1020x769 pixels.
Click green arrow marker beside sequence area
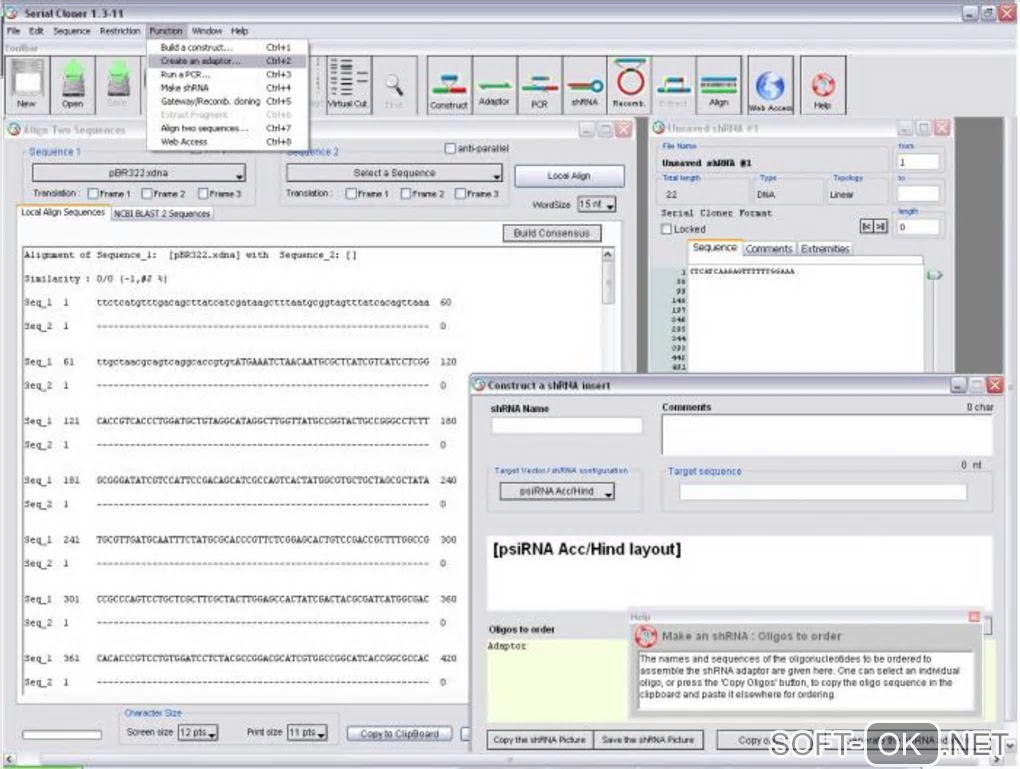935,275
